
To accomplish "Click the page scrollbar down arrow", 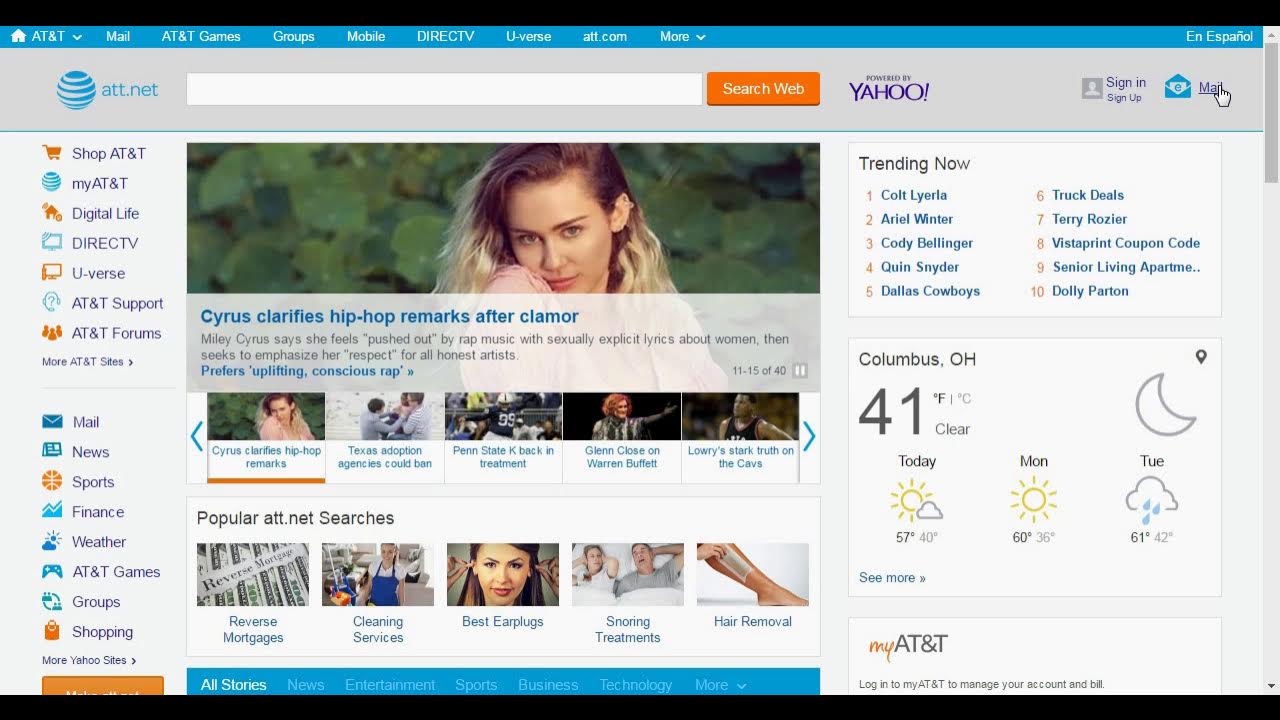I will click(x=1271, y=686).
